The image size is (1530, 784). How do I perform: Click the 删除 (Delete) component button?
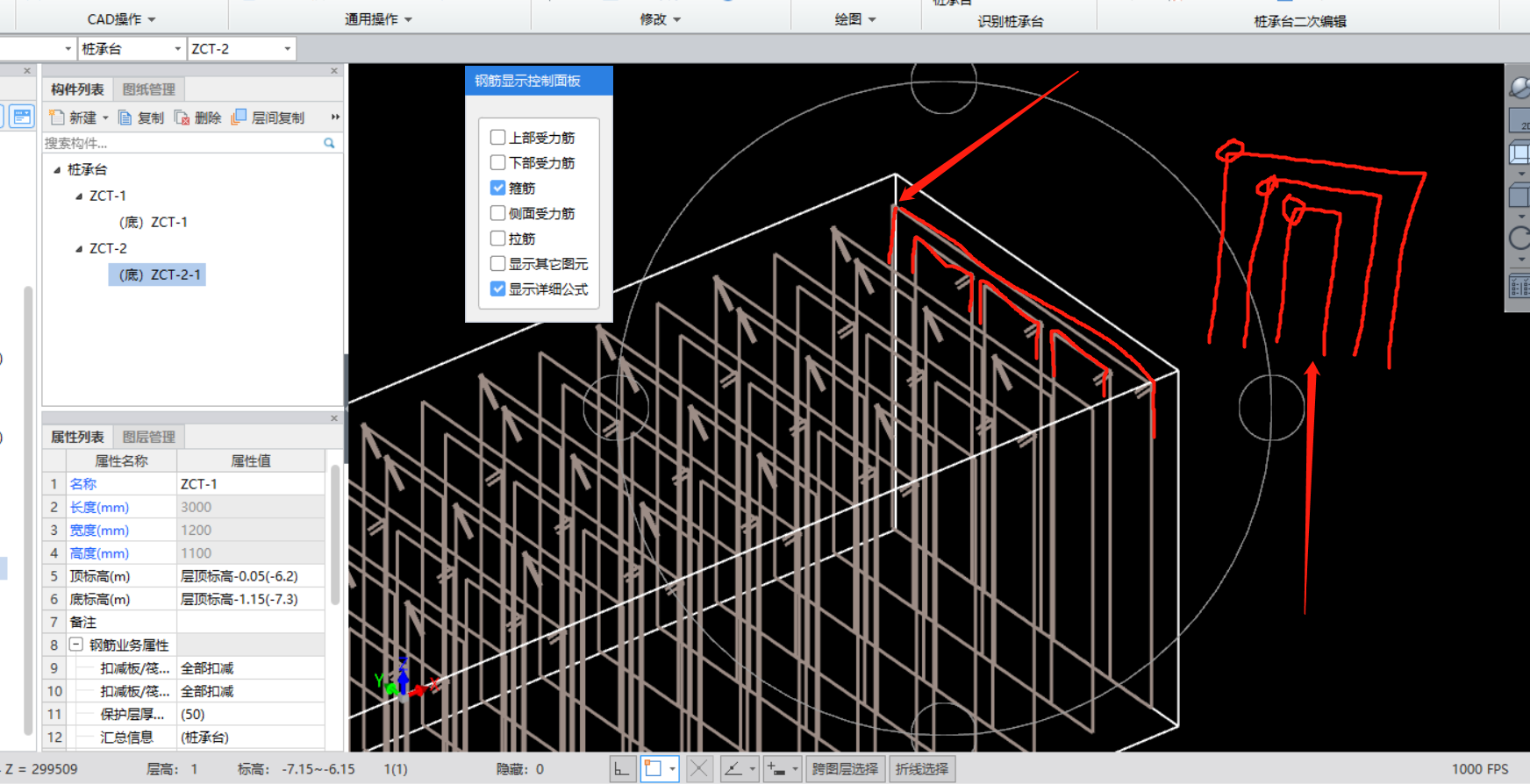coord(197,118)
